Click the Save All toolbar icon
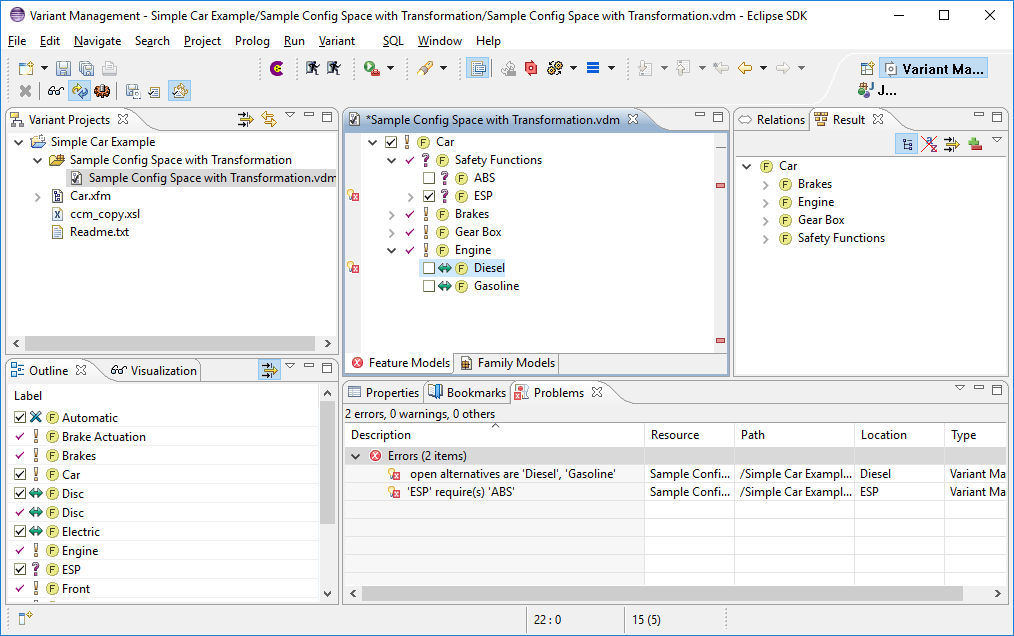Viewport: 1014px width, 636px height. click(x=86, y=68)
